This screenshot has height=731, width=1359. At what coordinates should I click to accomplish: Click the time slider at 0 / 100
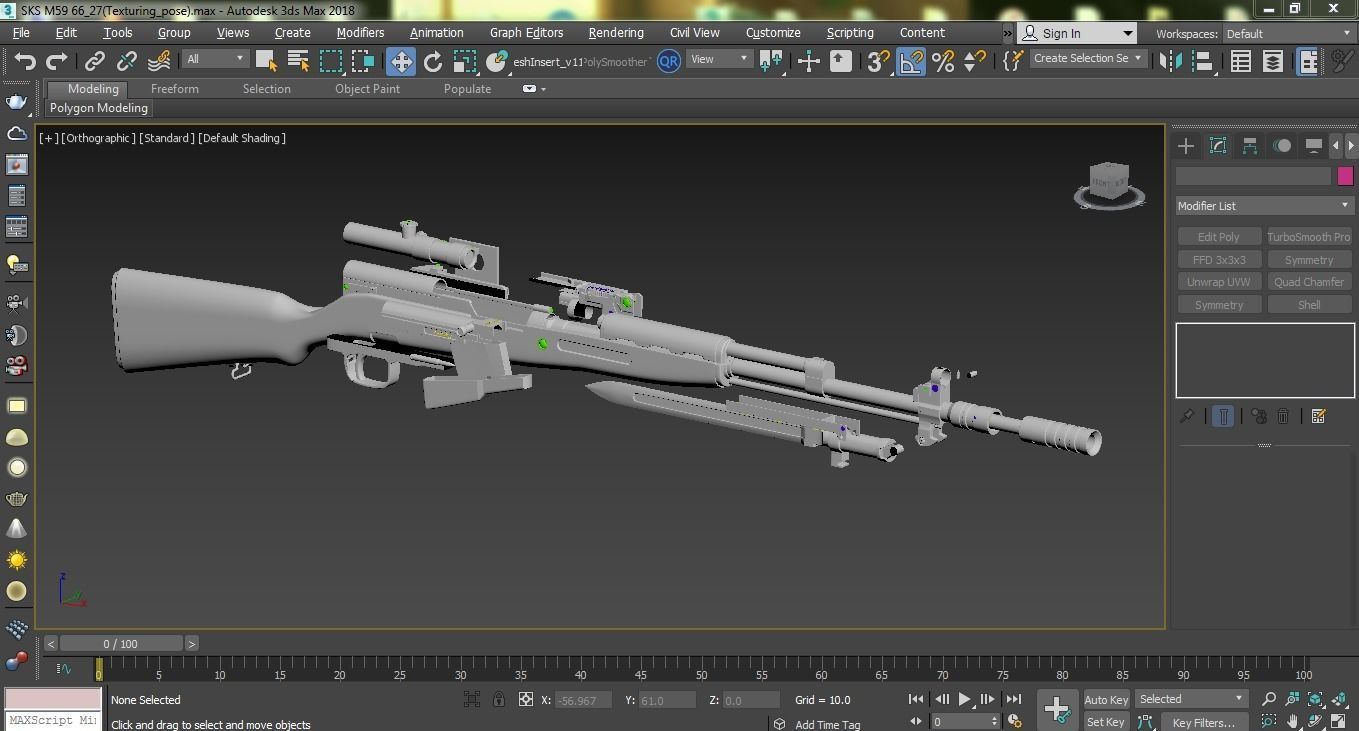coord(120,644)
